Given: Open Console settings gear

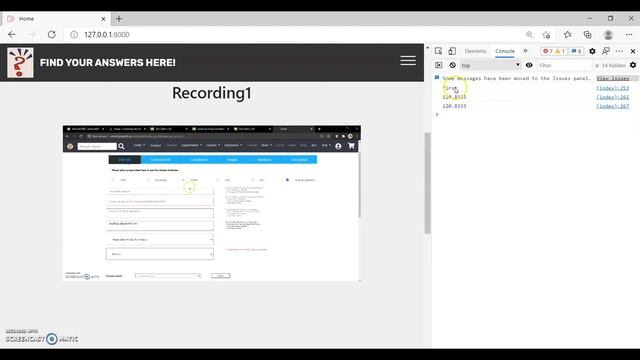Looking at the screenshot, I should pyautogui.click(x=633, y=65).
